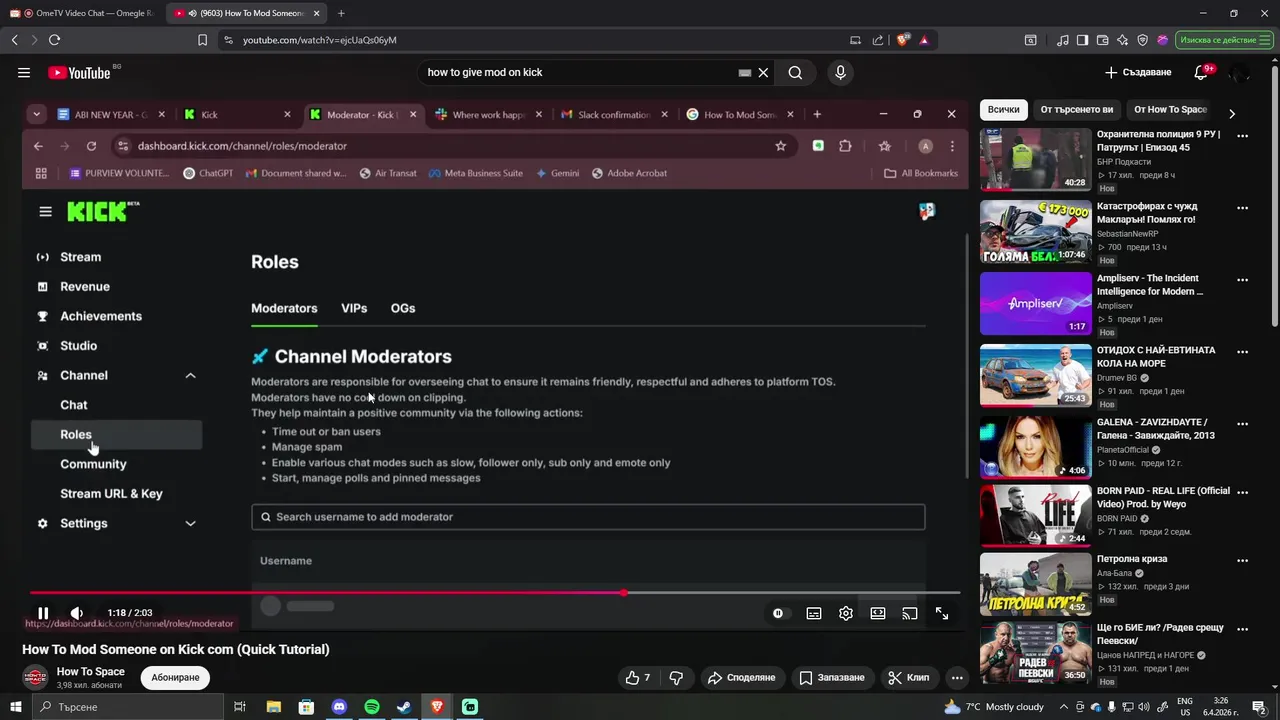Open a new browser tab
Viewport: 1280px width, 720px height.
click(x=341, y=13)
